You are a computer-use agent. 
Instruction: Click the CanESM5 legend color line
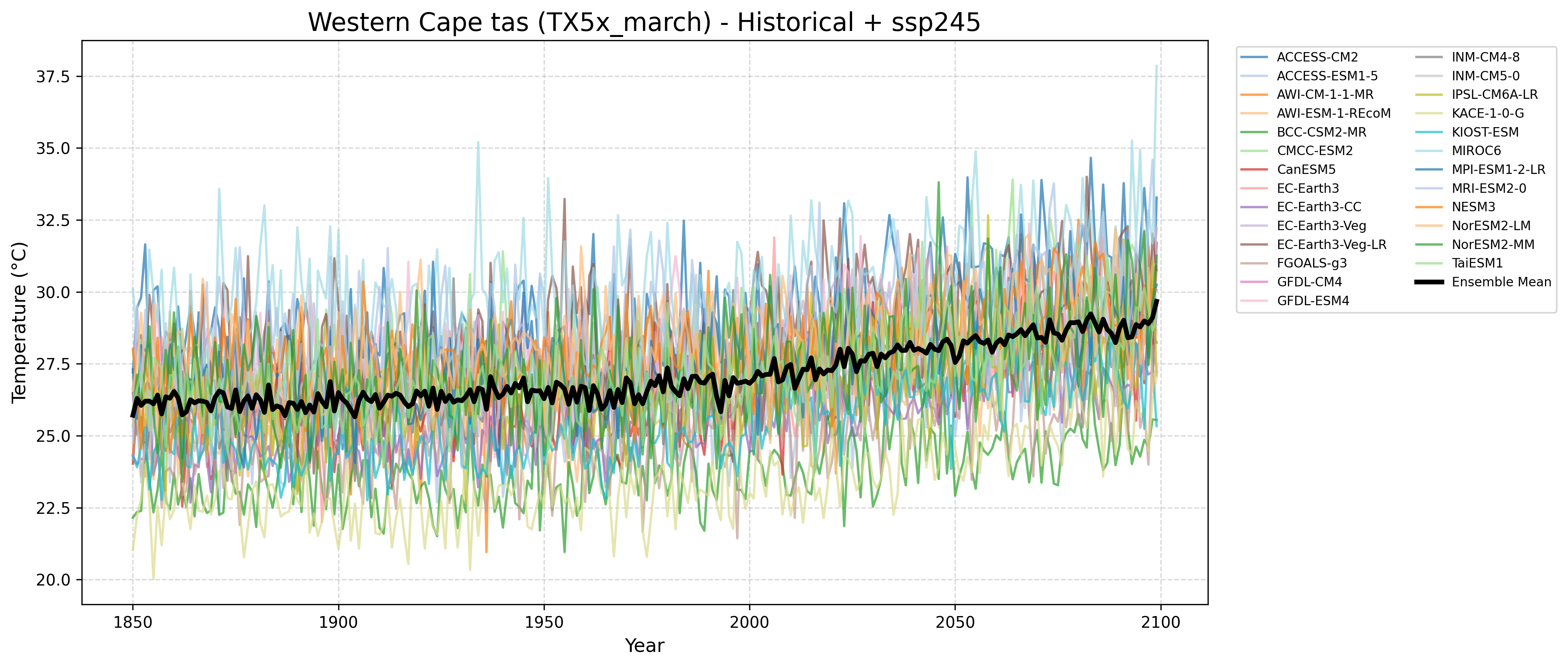[1255, 169]
